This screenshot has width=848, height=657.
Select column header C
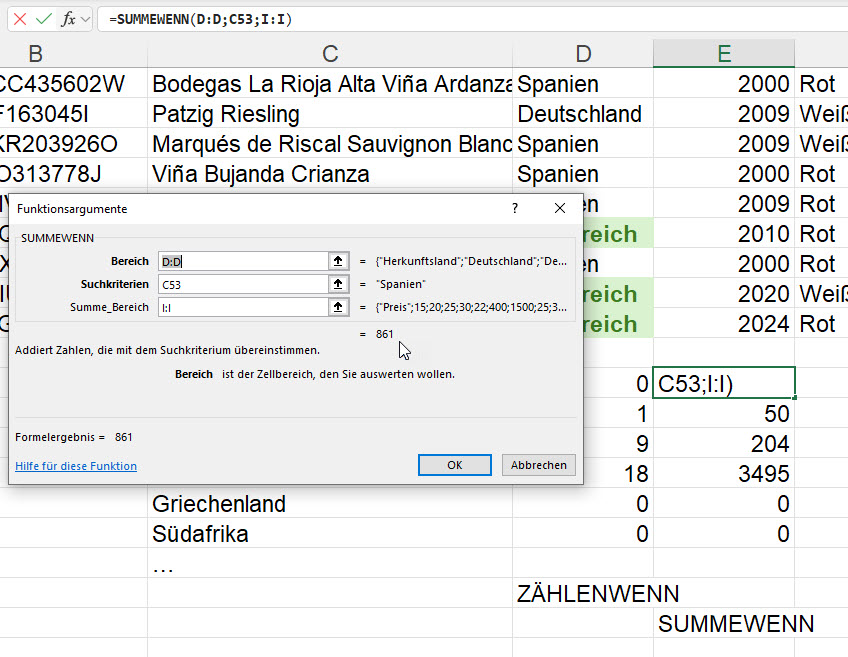click(330, 54)
